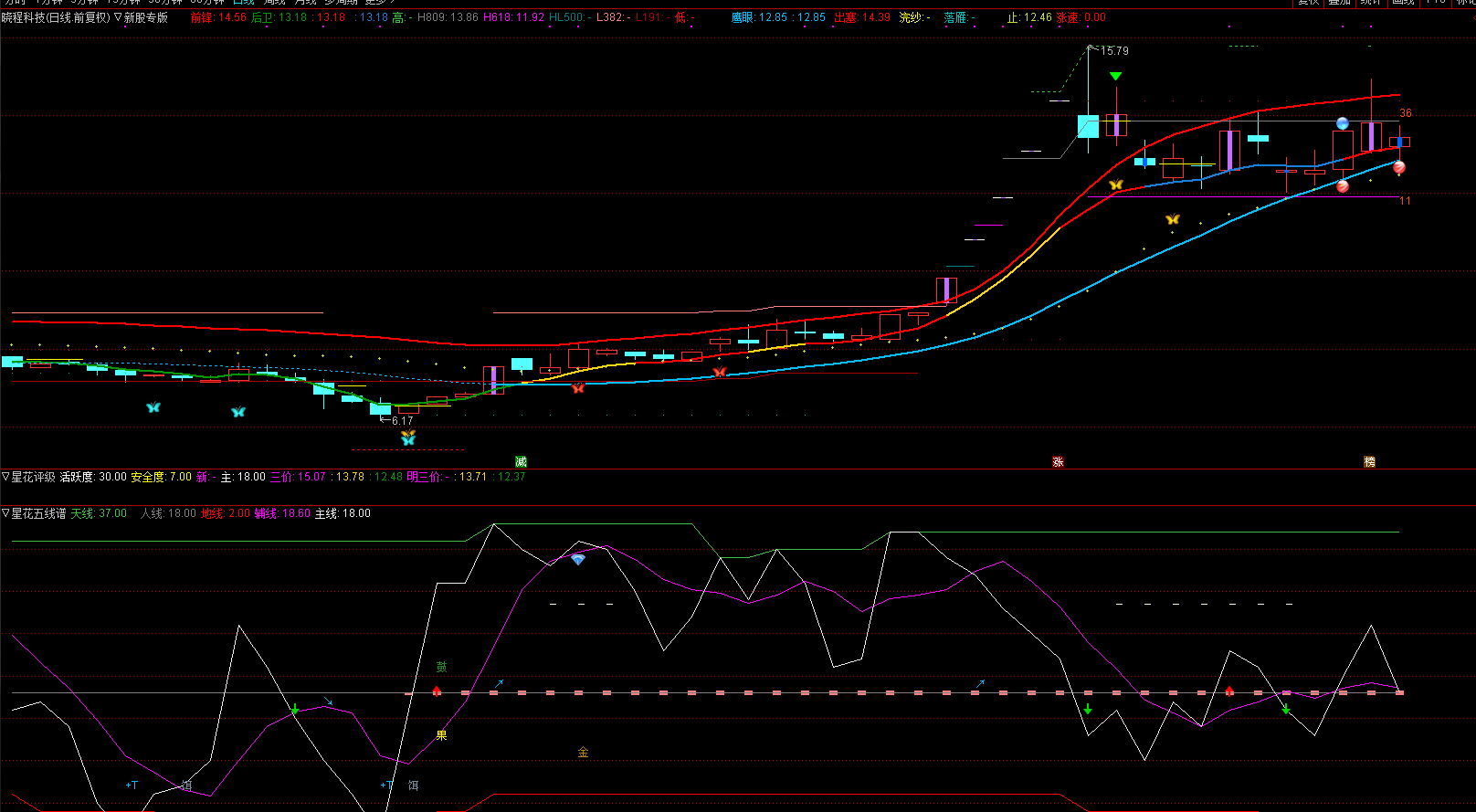Click the 止: 12.46 value

(1029, 17)
